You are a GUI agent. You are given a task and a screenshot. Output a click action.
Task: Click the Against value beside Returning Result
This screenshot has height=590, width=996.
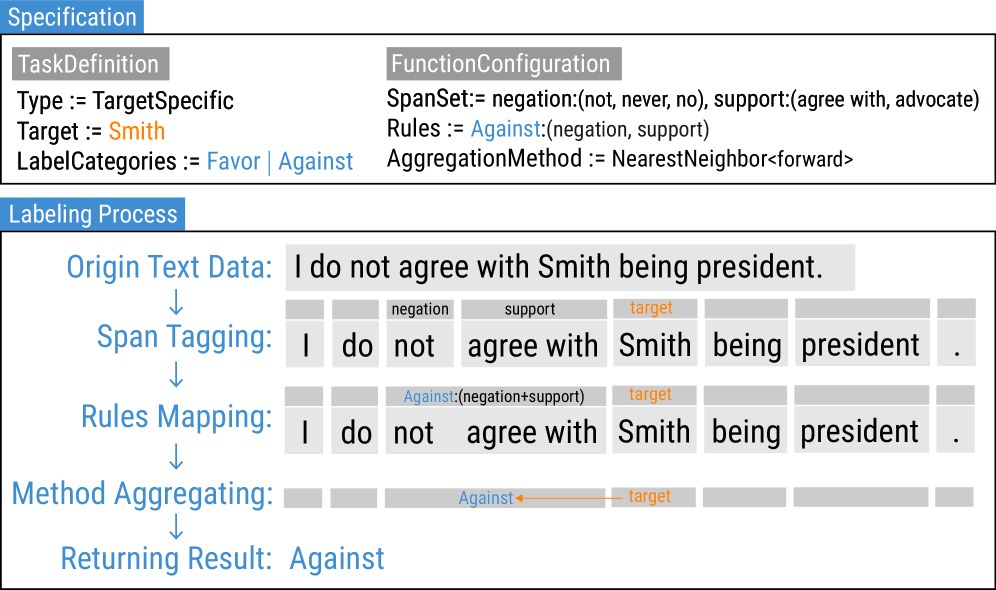(337, 559)
